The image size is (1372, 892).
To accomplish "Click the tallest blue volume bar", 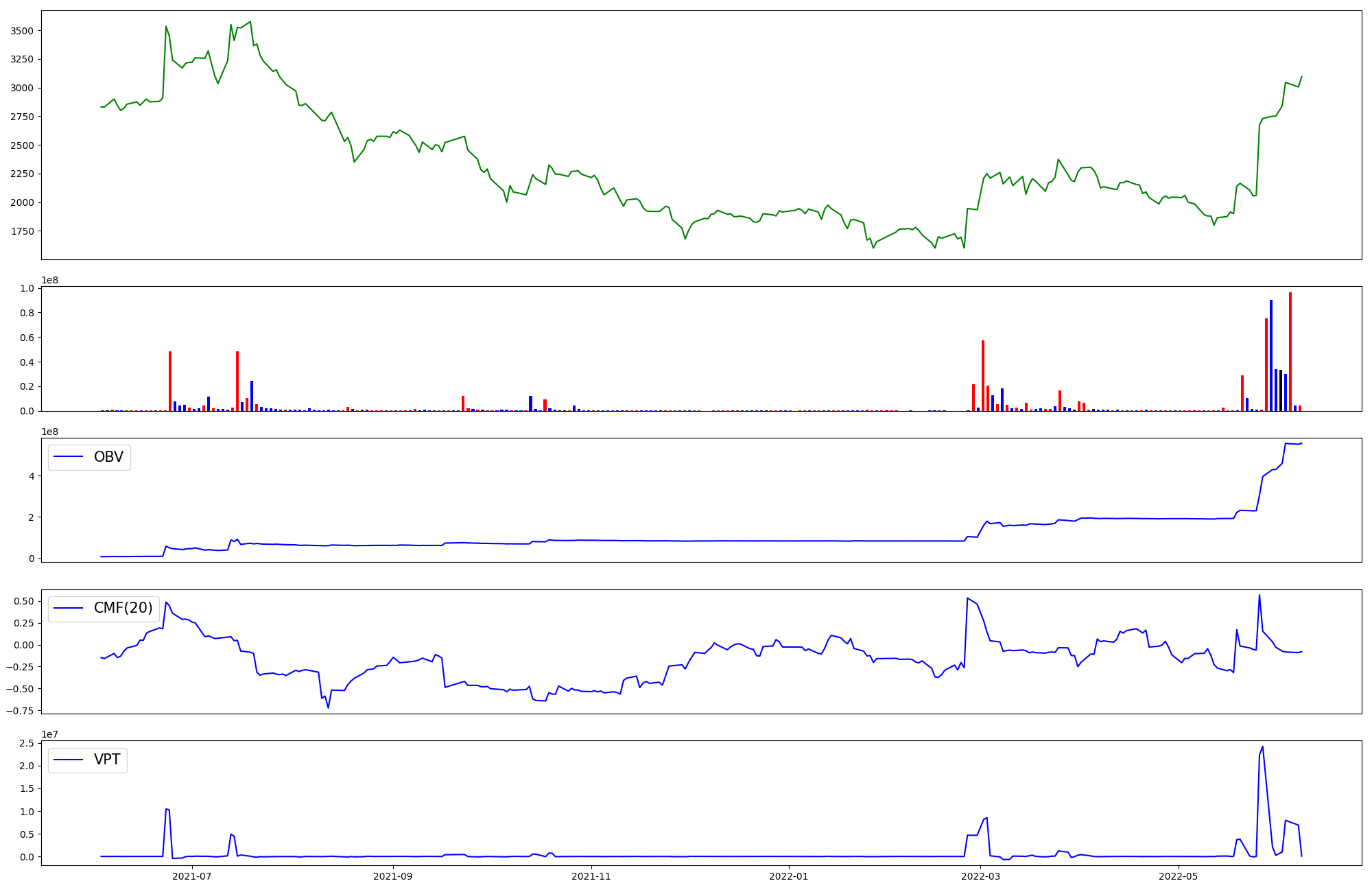I will point(1270,355).
